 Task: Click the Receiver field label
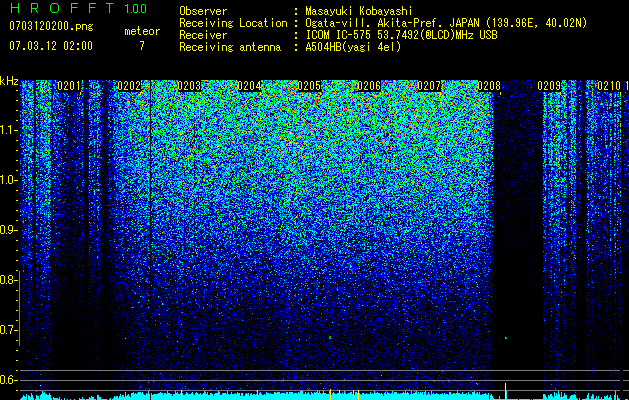click(x=203, y=35)
